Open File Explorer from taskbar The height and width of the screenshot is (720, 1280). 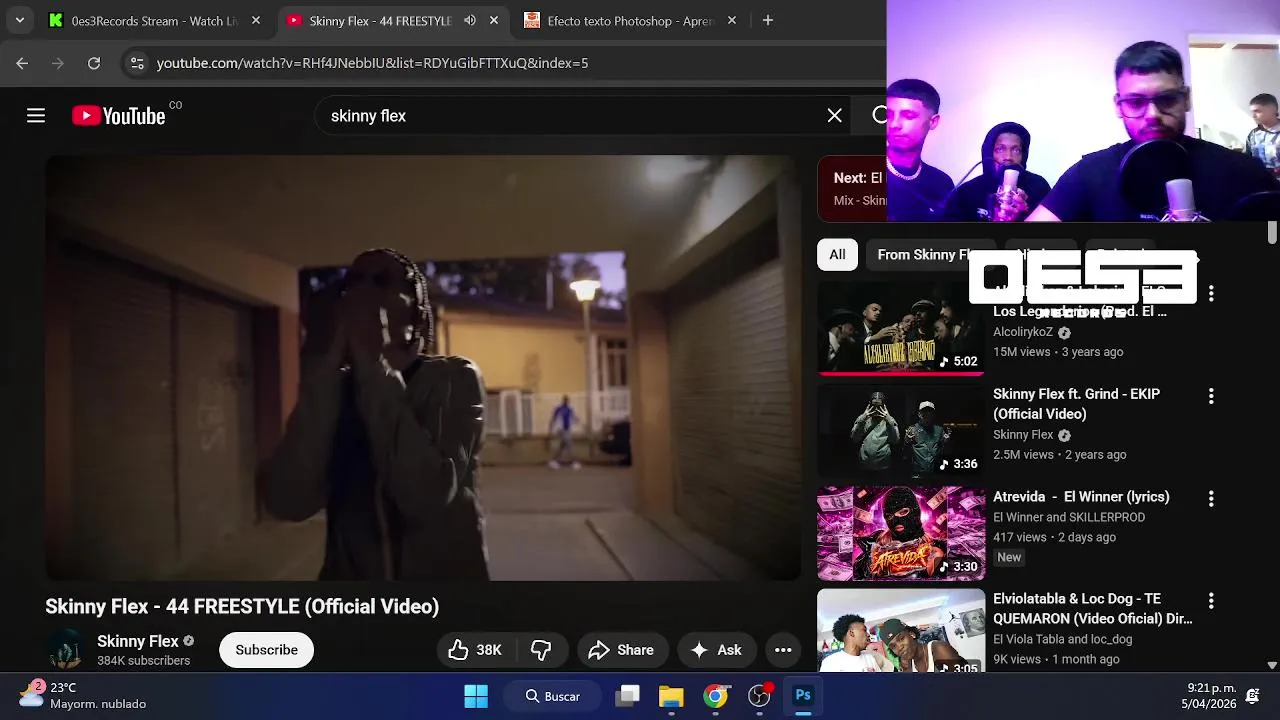click(671, 696)
